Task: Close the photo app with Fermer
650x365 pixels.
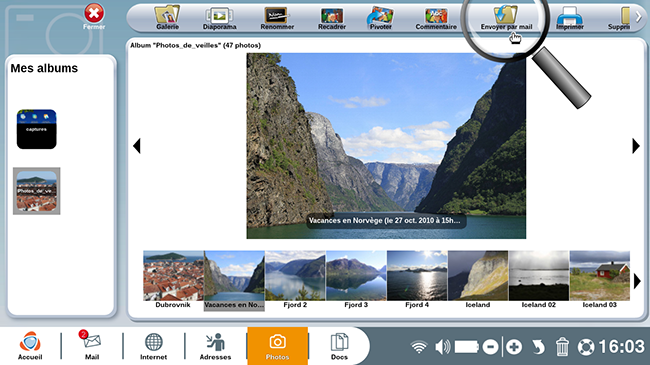Action: [x=94, y=17]
